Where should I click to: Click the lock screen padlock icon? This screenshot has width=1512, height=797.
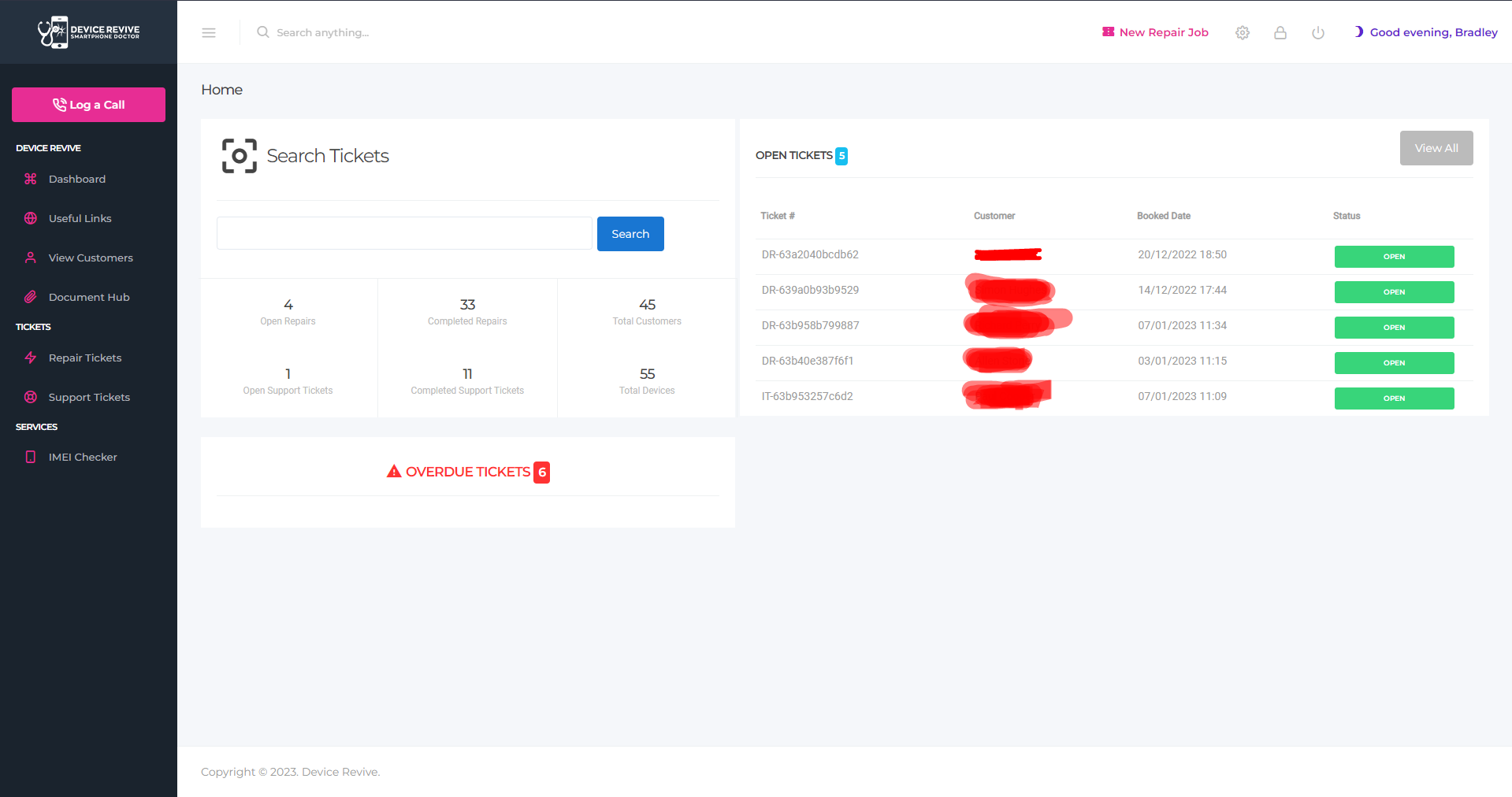coord(1280,32)
